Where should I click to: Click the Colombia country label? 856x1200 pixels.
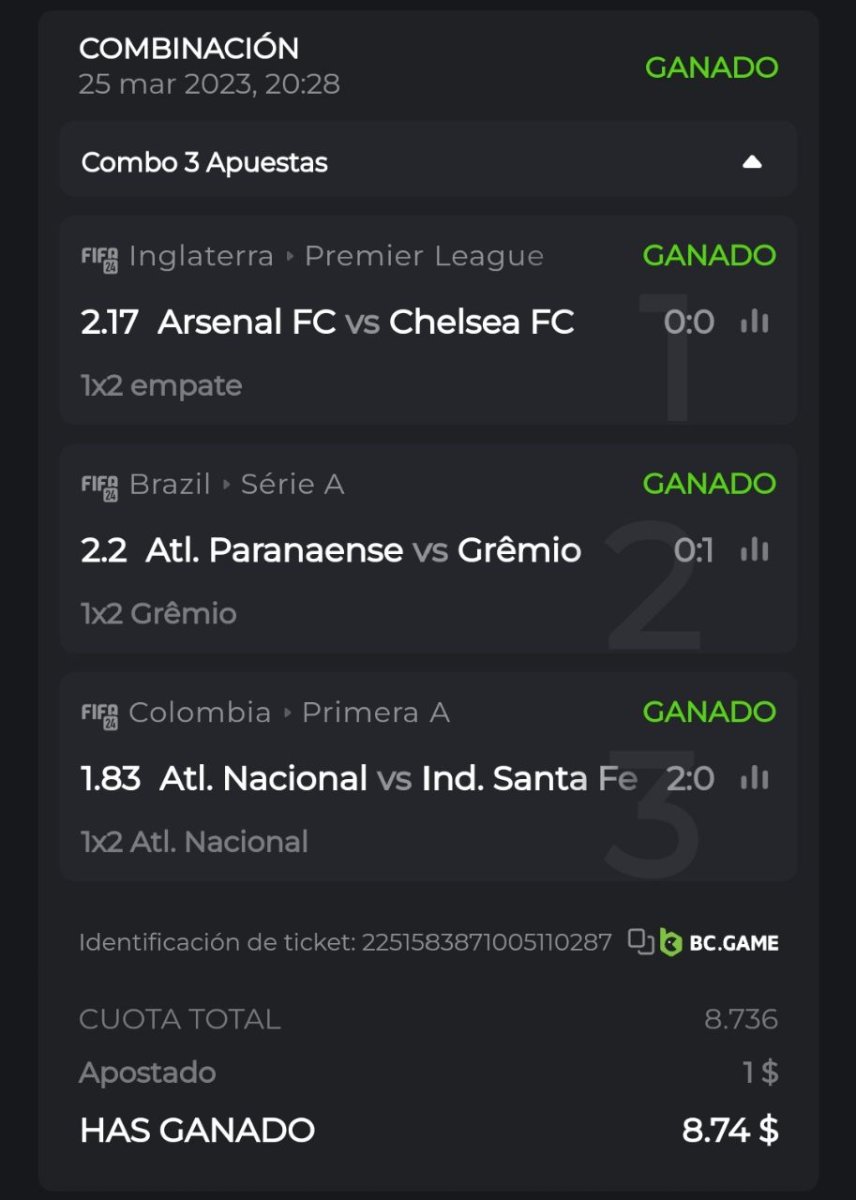click(200, 712)
